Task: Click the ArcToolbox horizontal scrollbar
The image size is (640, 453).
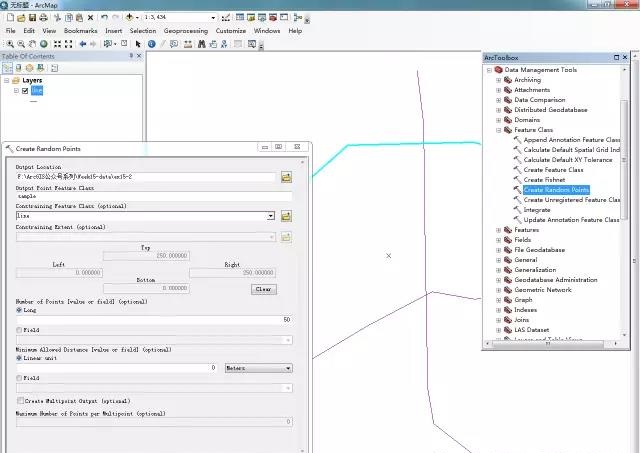Action: pyautogui.click(x=548, y=344)
